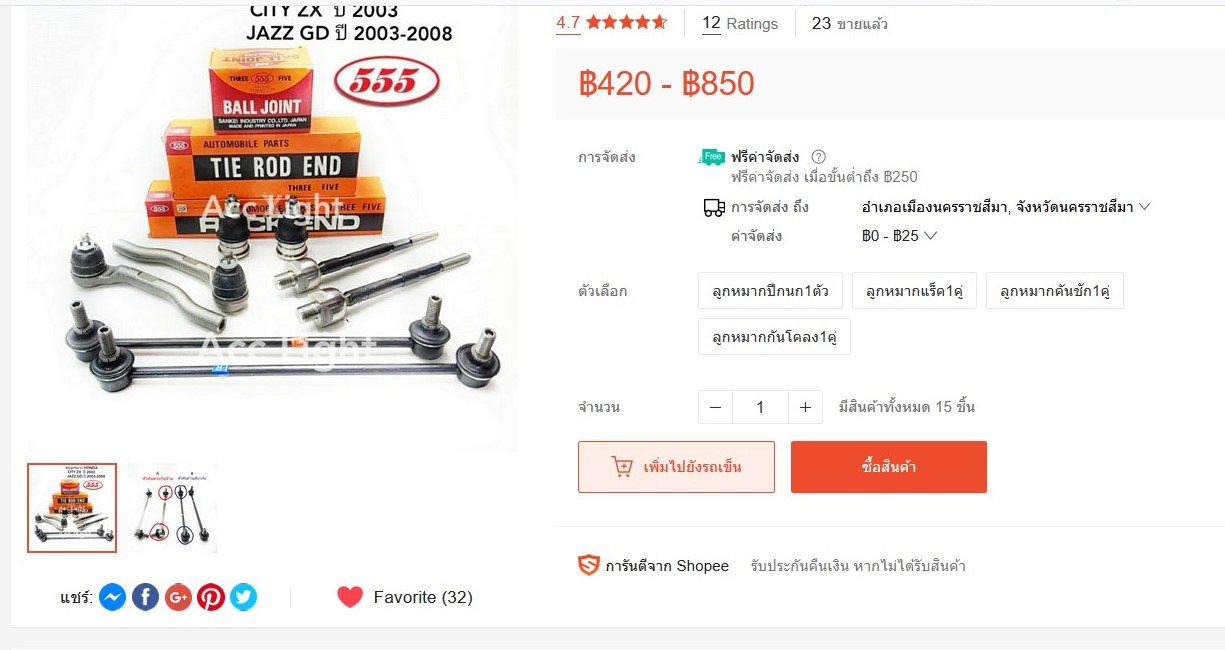Screen dimensions: 1225x650
Task: Share product on Facebook icon
Action: coord(146,597)
